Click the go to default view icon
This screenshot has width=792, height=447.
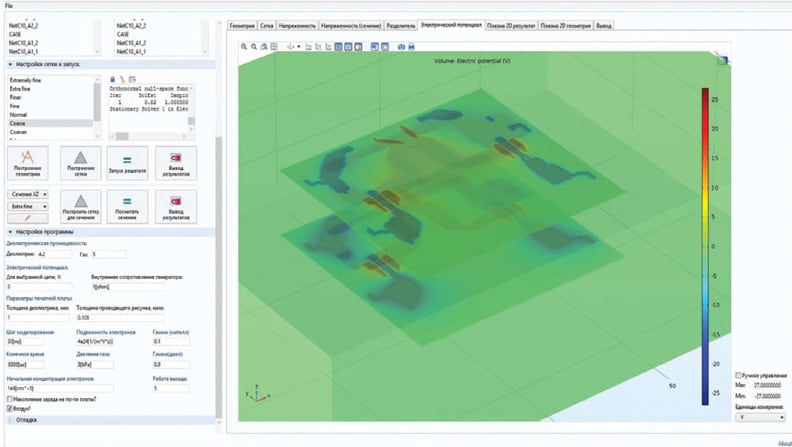290,46
